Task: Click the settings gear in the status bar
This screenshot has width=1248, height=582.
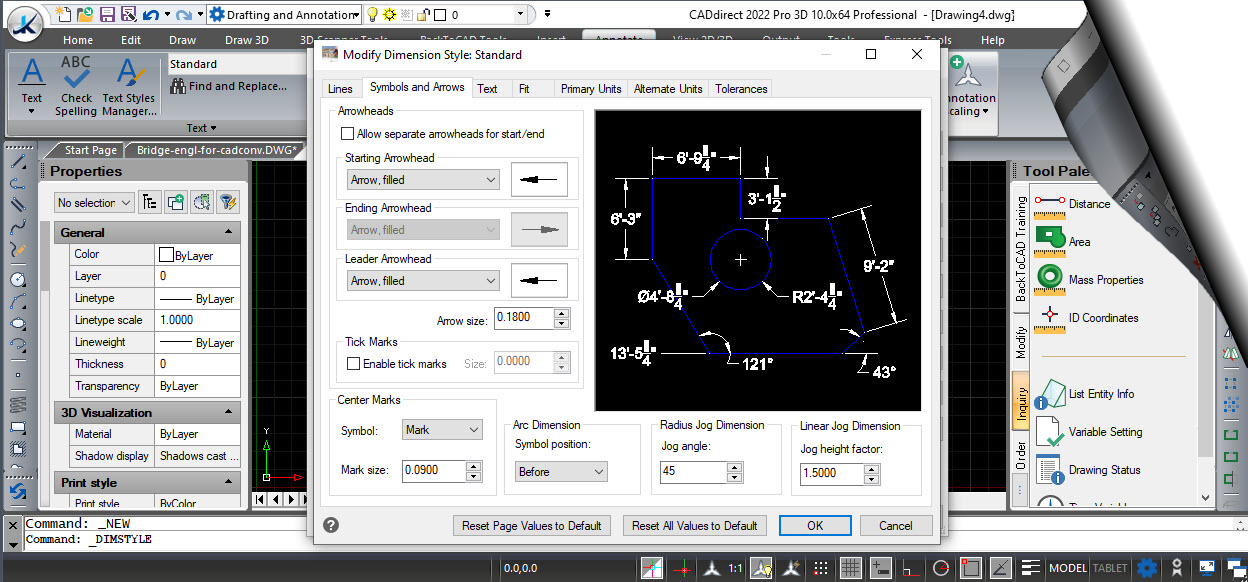Action: (x=1147, y=568)
